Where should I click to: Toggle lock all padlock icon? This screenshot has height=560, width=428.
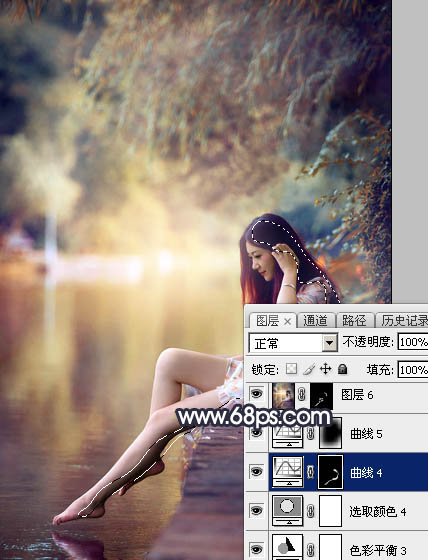343,369
